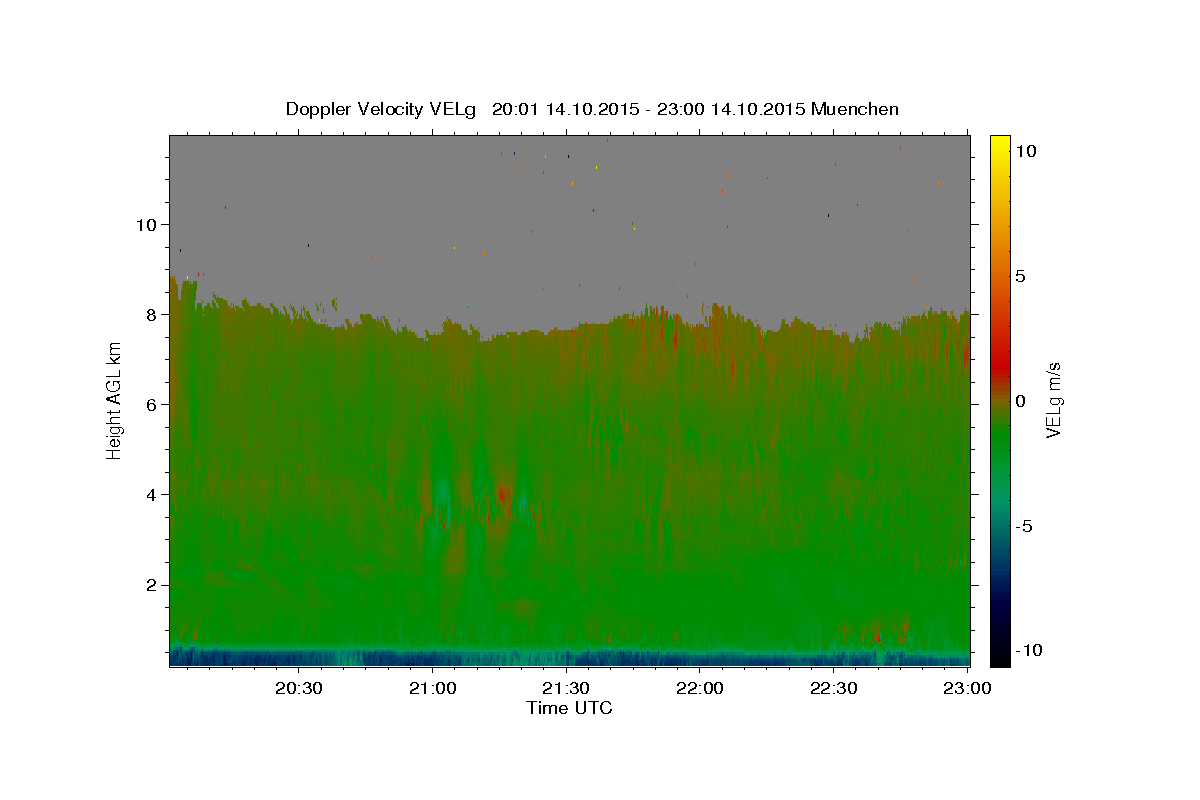Click the height axis label '6'

pyautogui.click(x=152, y=404)
